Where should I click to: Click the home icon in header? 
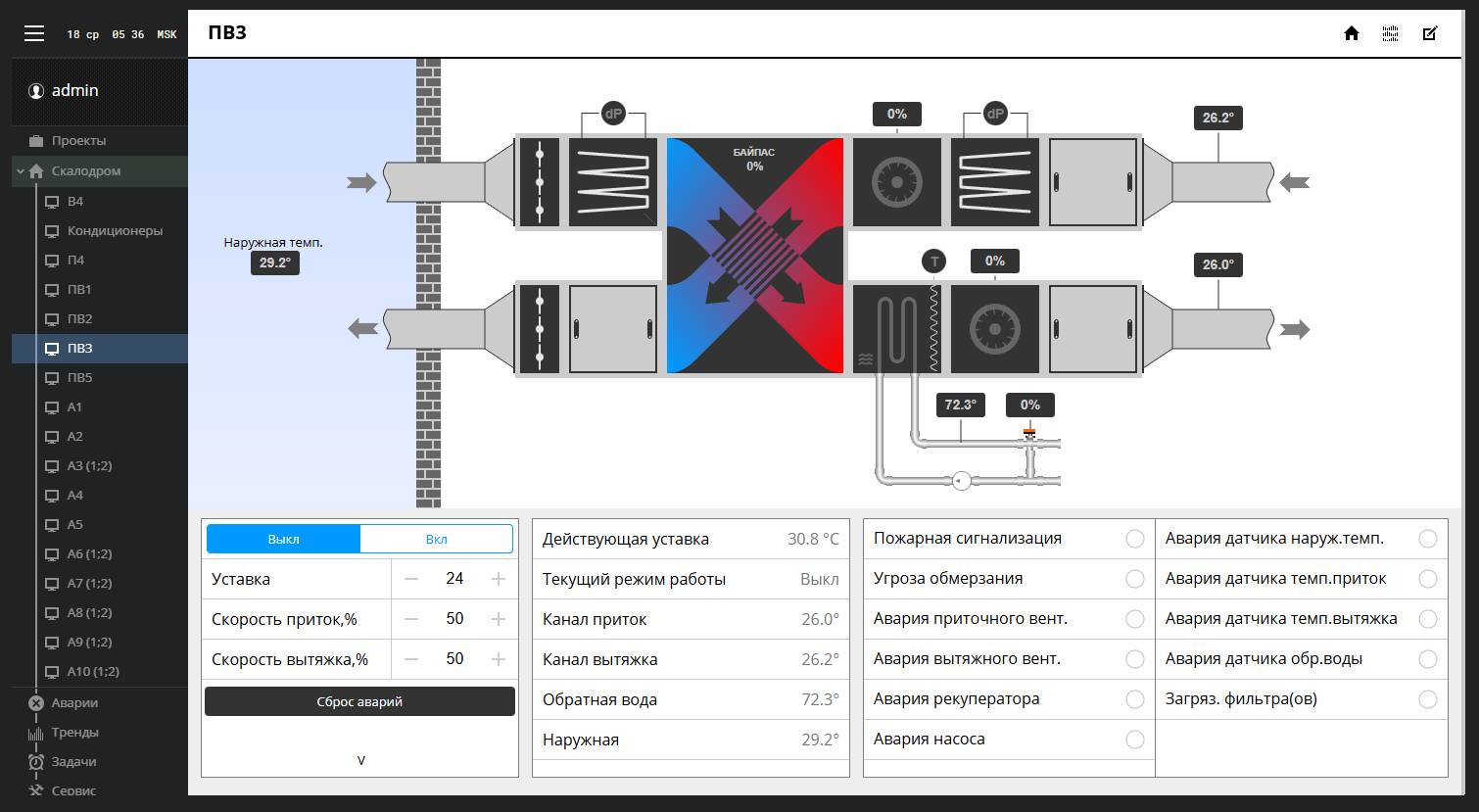pyautogui.click(x=1352, y=33)
